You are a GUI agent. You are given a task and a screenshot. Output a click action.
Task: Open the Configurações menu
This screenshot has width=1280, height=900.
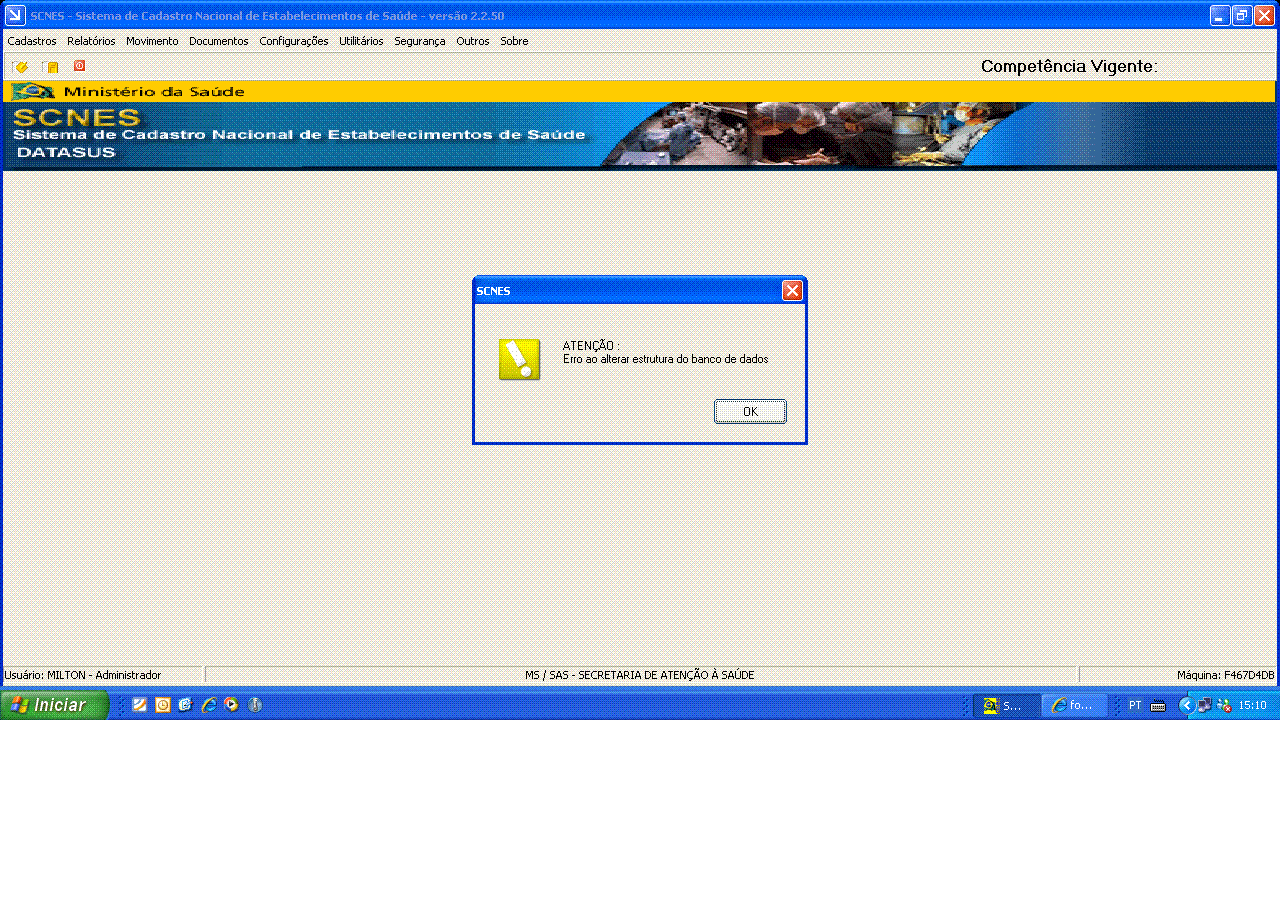[294, 41]
